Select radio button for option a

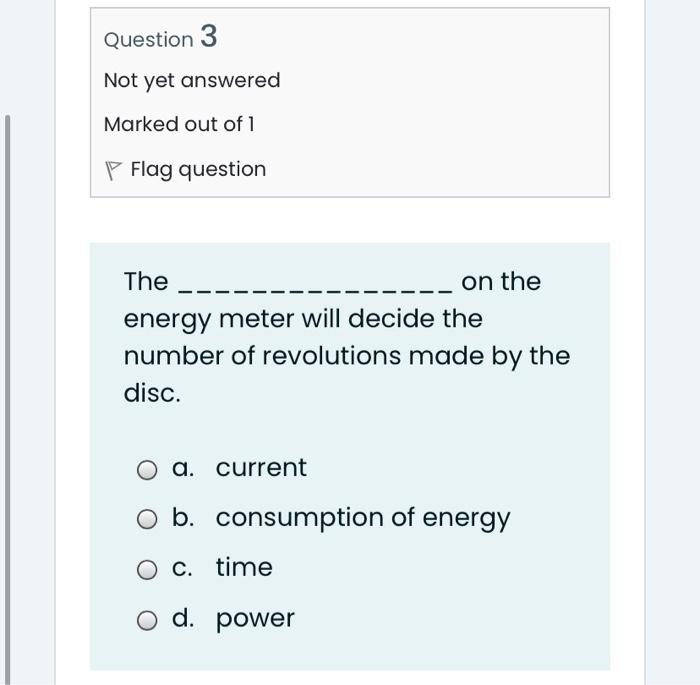[147, 470]
